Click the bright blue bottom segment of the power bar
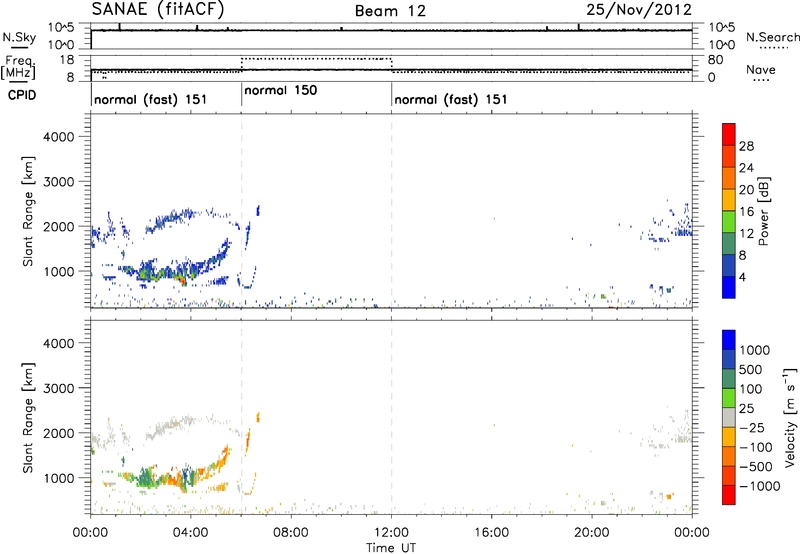This screenshot has width=800, height=554. coord(729,287)
